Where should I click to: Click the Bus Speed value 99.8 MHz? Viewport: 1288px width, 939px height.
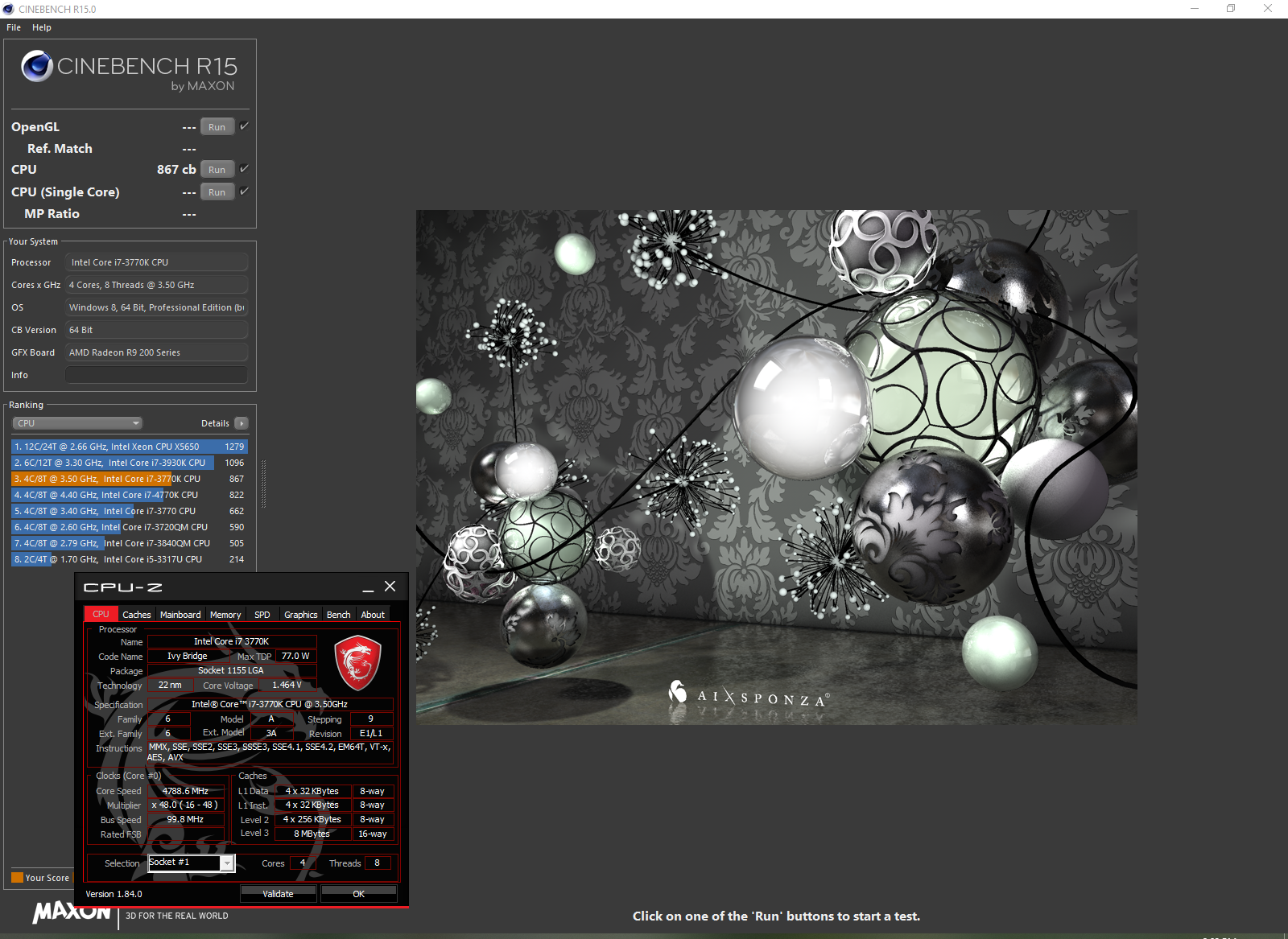(x=185, y=819)
